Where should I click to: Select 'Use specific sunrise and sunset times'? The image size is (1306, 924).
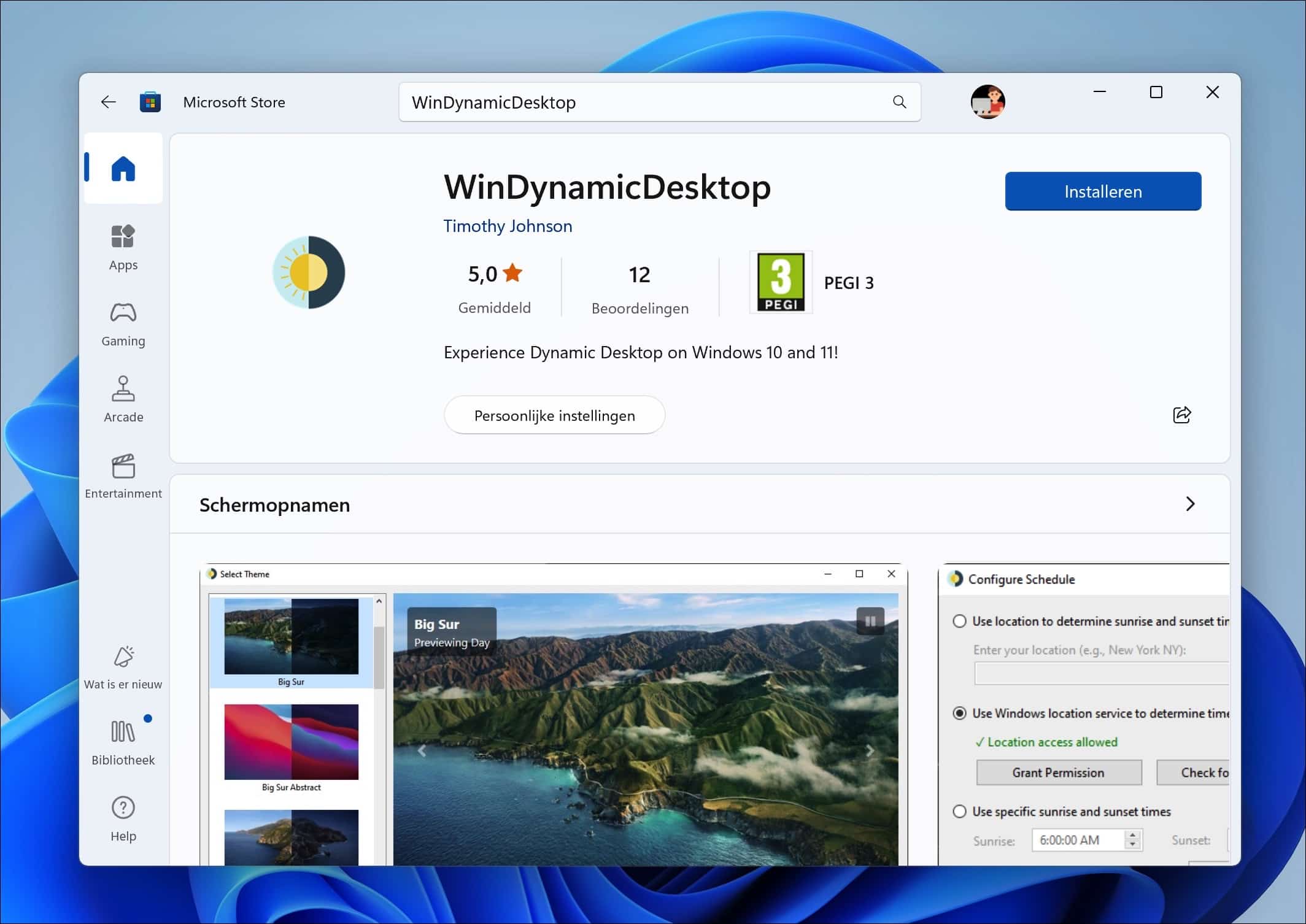click(x=959, y=810)
